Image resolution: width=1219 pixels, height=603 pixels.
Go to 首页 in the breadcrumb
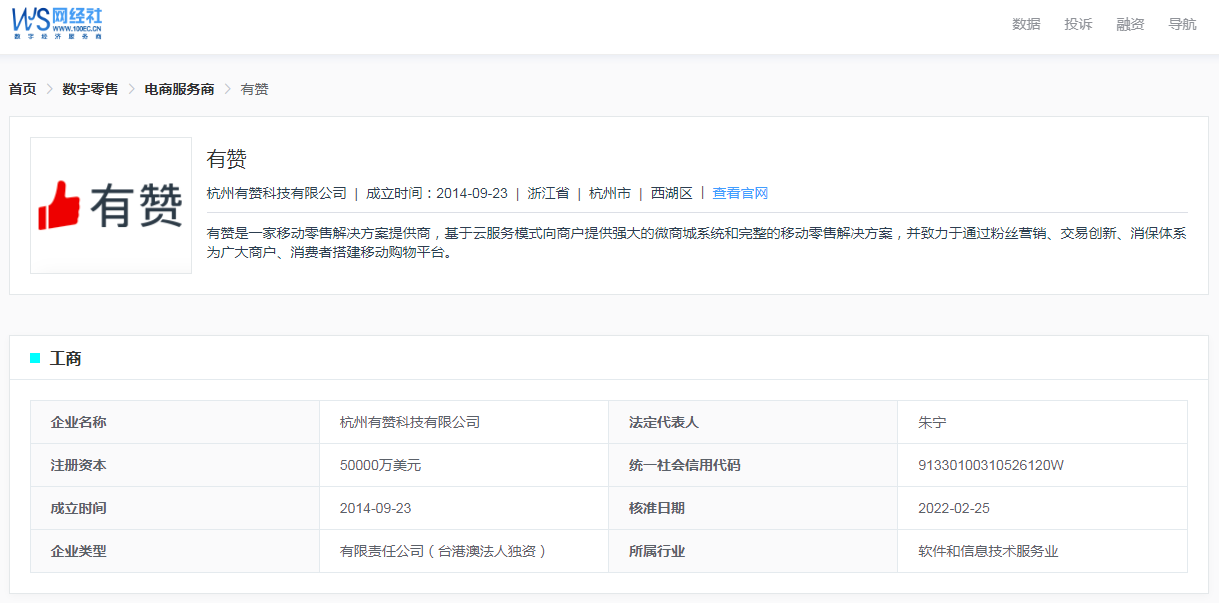(x=22, y=89)
